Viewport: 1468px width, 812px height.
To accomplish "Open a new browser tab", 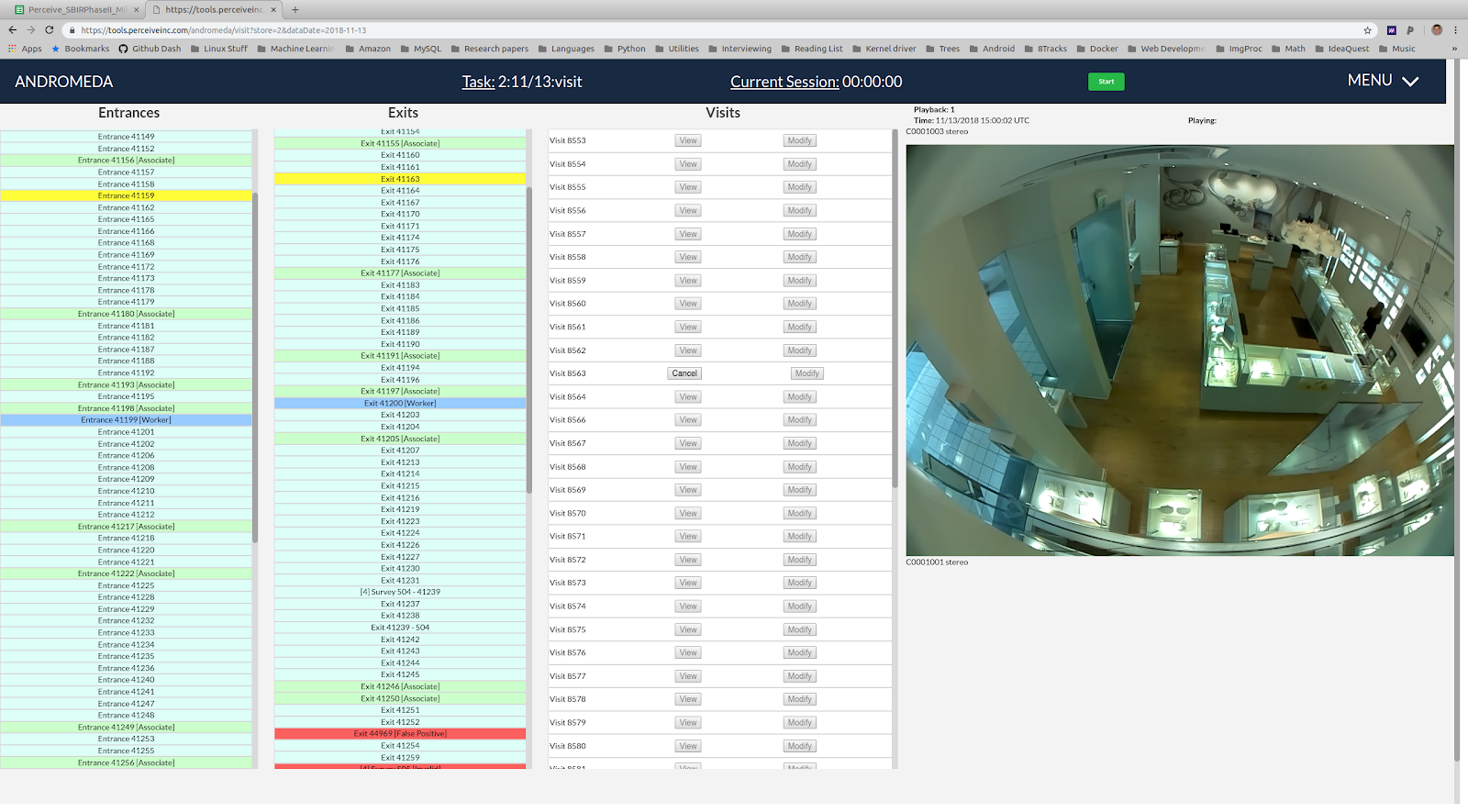I will tap(295, 9).
